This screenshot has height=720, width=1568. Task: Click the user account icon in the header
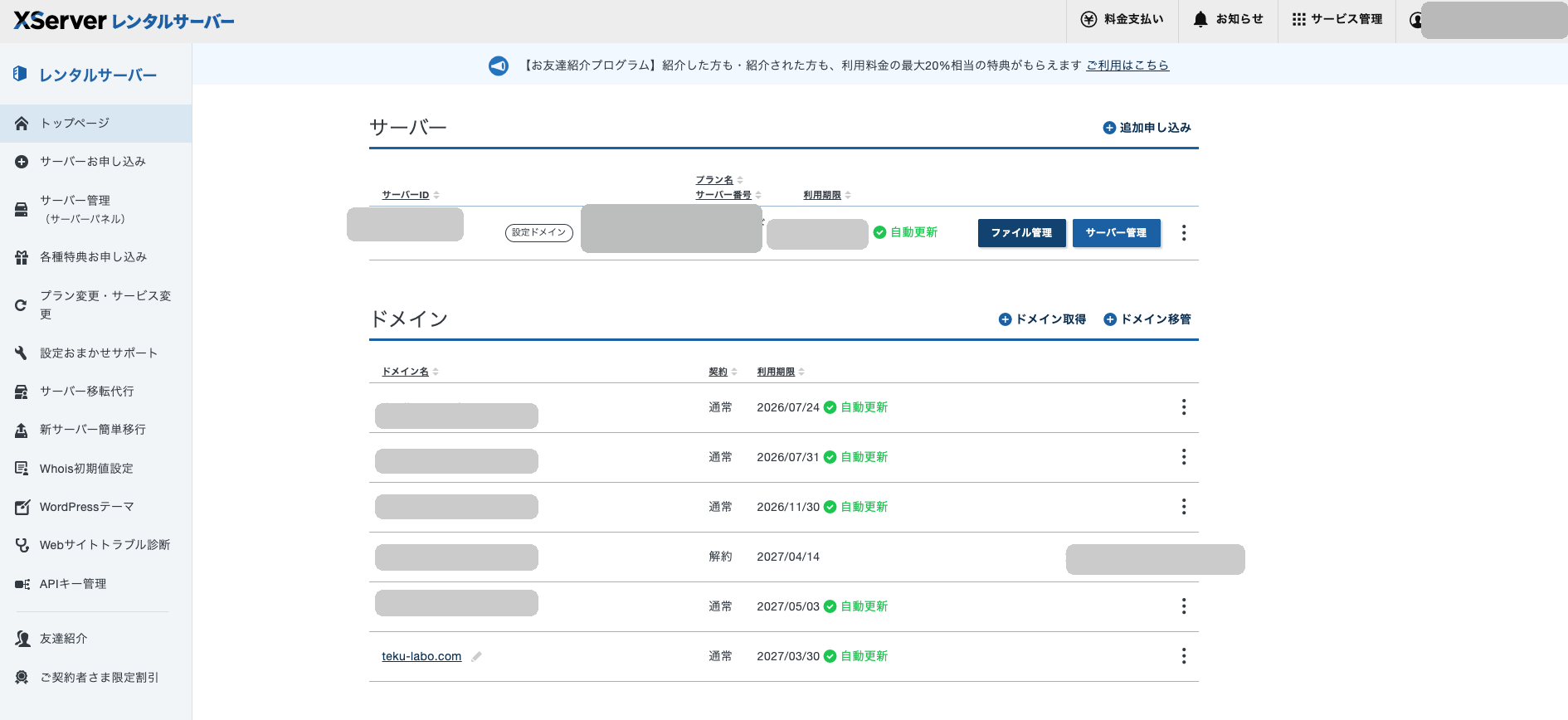pyautogui.click(x=1415, y=20)
